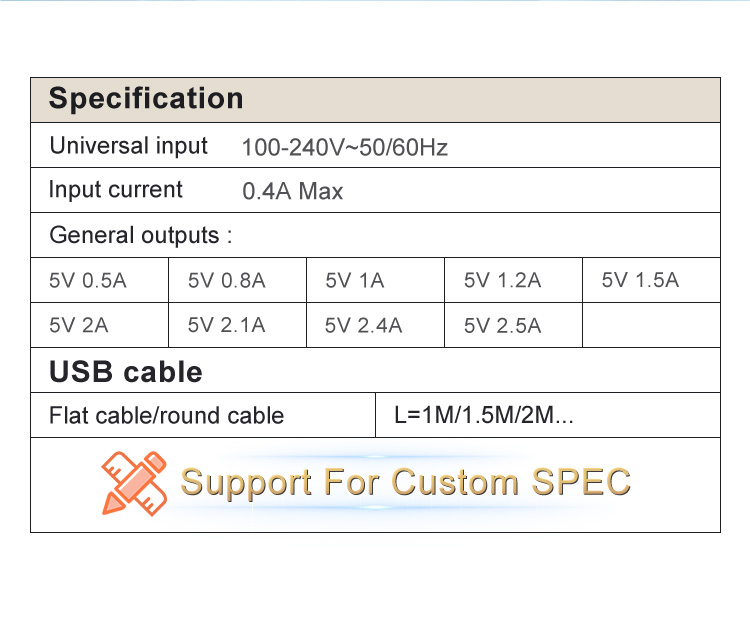Viewport: 750px width, 633px height.
Task: Click the L=1M/1.5M/2M length cell
Action: [x=548, y=415]
